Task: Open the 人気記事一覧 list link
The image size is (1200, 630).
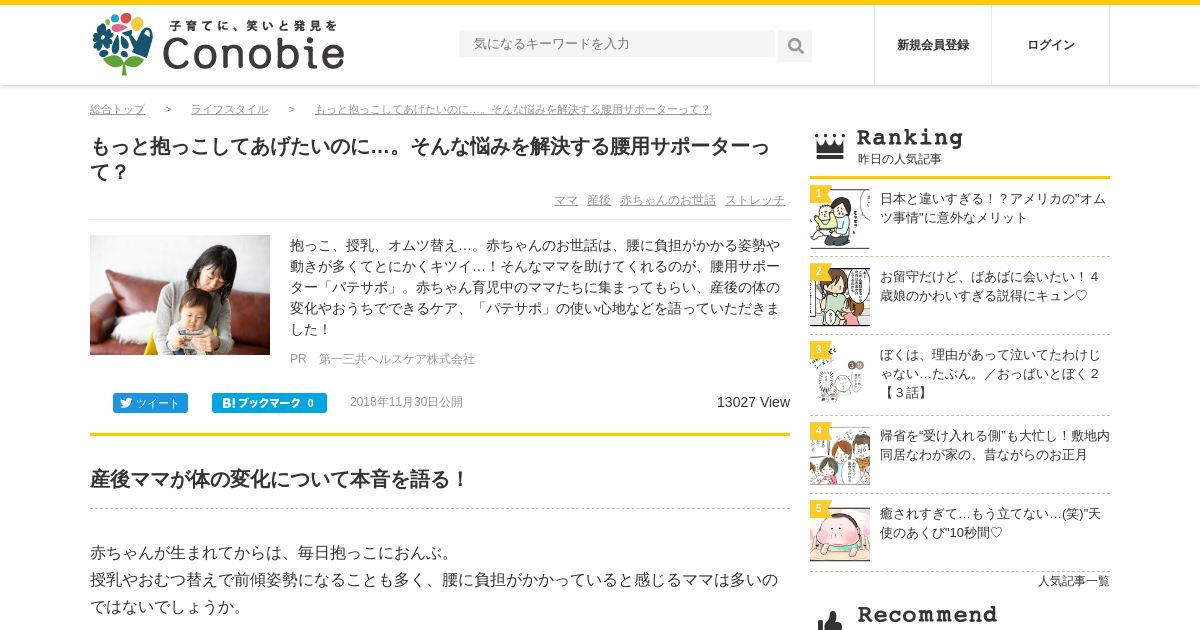Action: (x=1073, y=581)
